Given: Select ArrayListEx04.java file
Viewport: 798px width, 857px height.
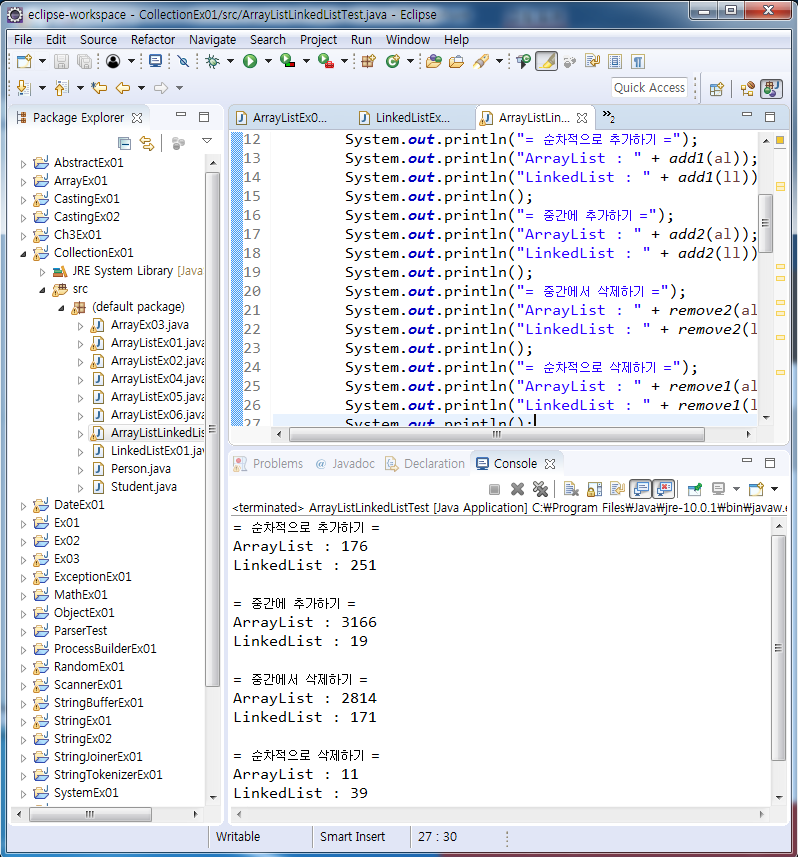Looking at the screenshot, I should tap(157, 378).
